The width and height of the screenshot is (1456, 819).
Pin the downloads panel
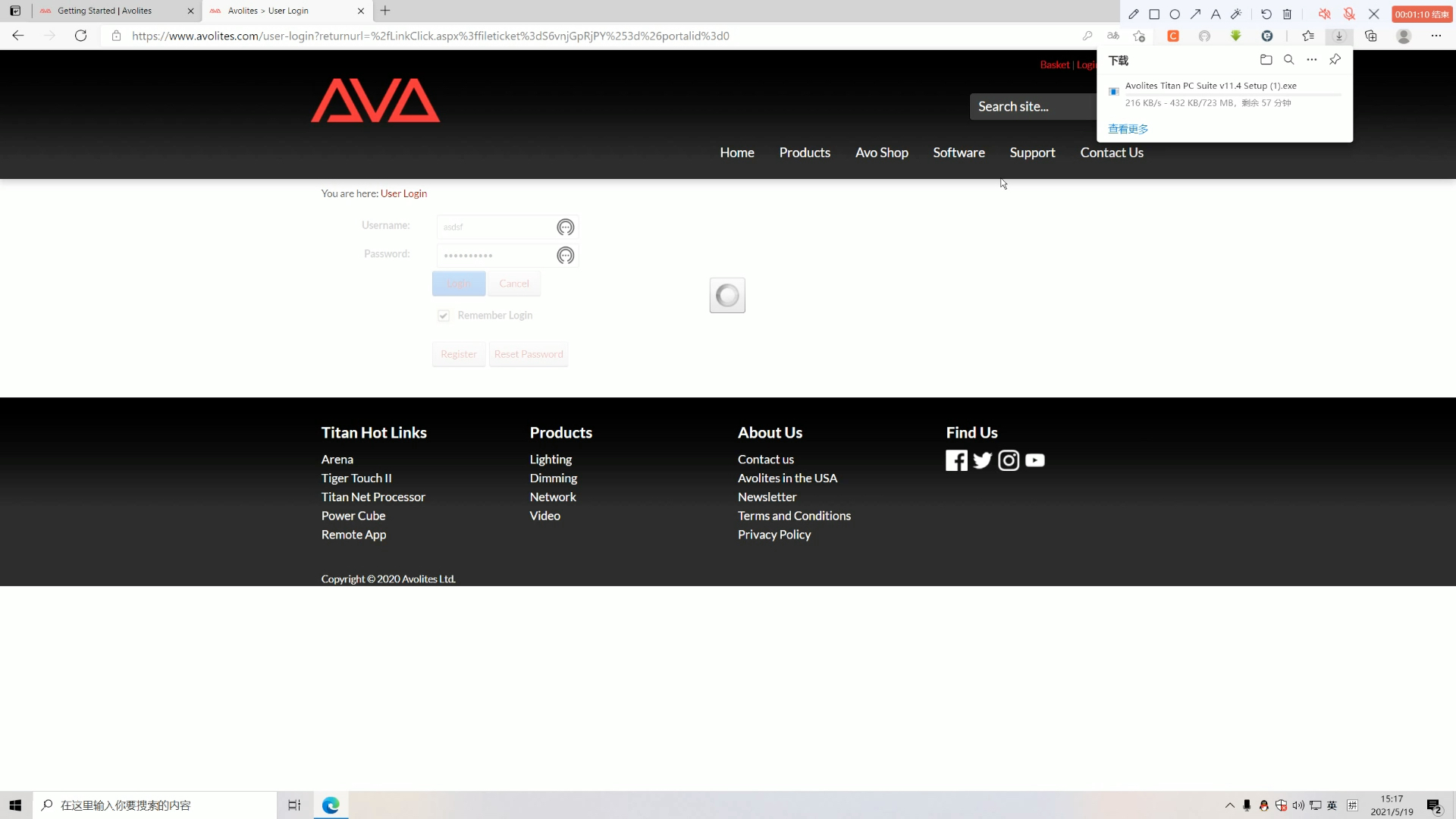1335,60
